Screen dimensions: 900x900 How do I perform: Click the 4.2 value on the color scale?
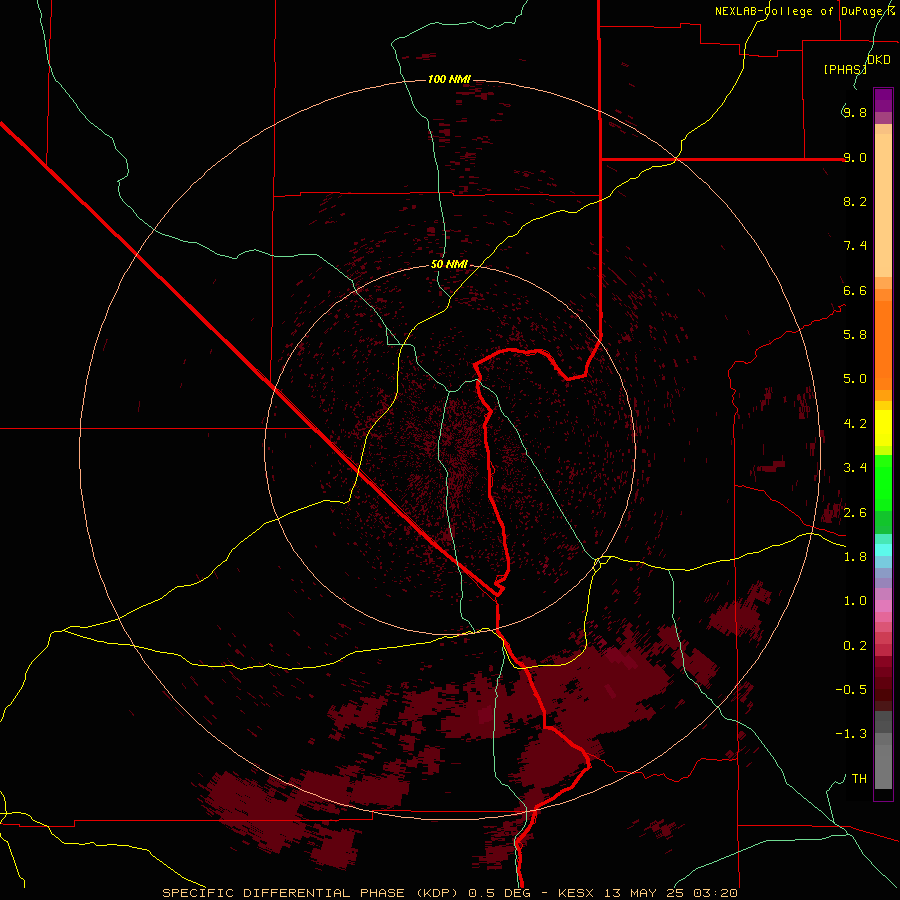tap(855, 424)
